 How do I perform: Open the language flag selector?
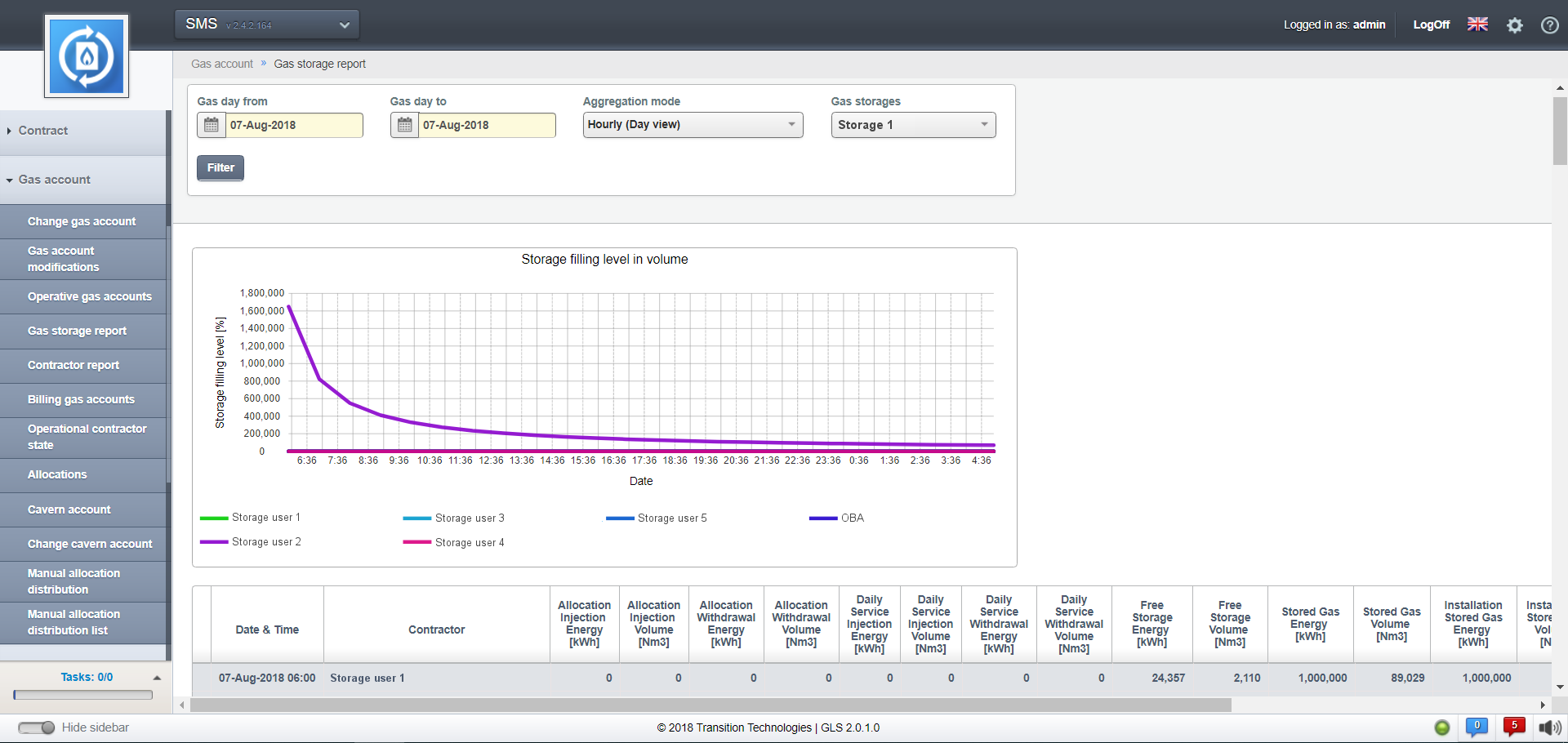coord(1477,24)
